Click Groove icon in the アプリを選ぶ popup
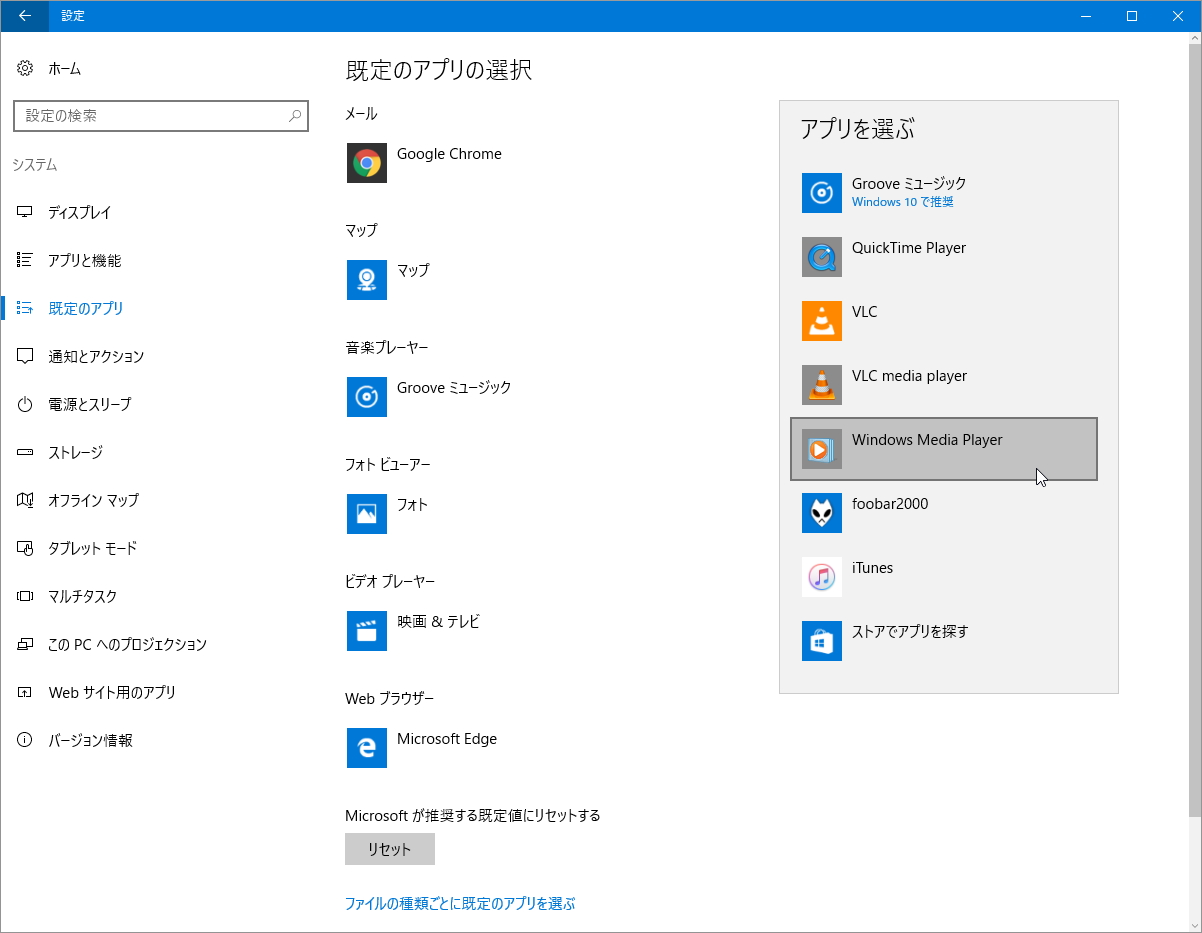 [x=822, y=193]
